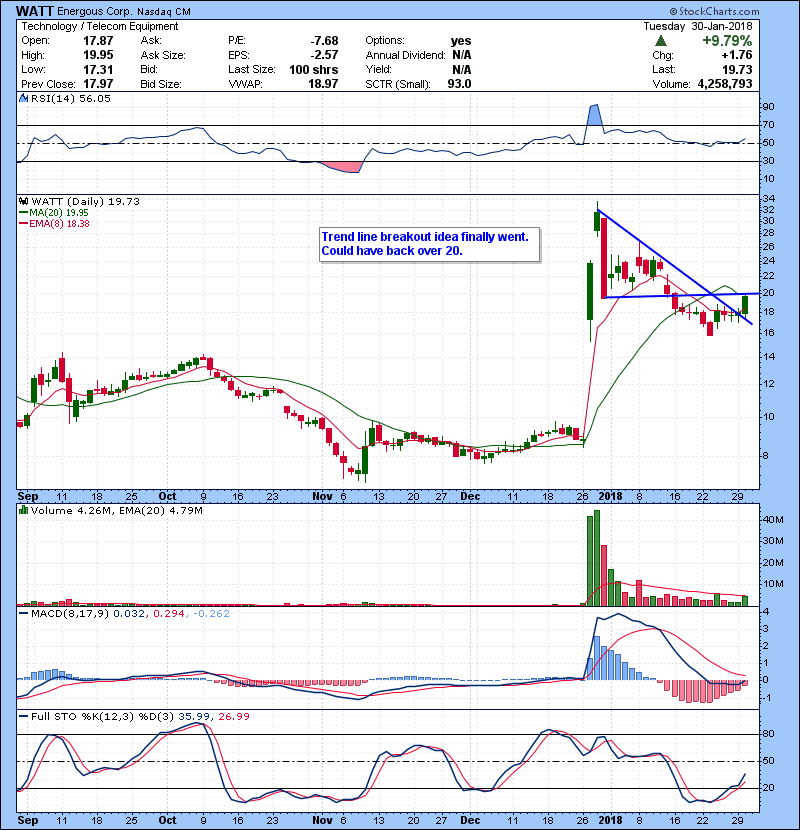Click the date Tuesday 30-Jan-2018
This screenshot has height=830, width=800.
(698, 26)
